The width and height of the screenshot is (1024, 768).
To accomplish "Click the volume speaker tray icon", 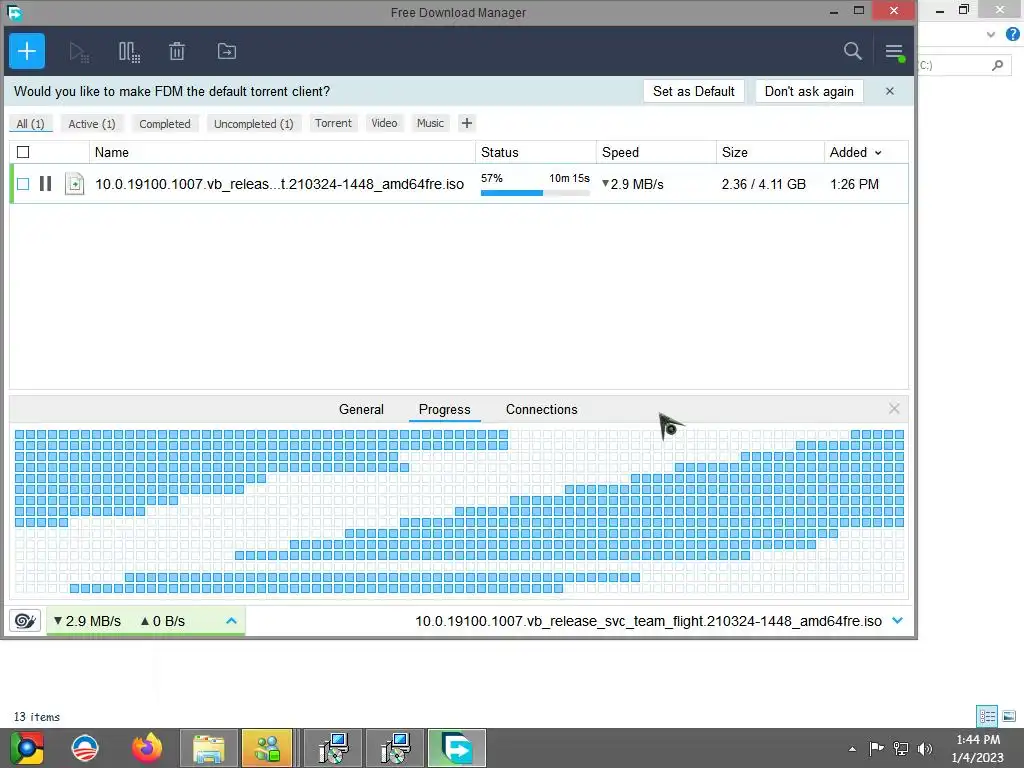I will [x=925, y=748].
